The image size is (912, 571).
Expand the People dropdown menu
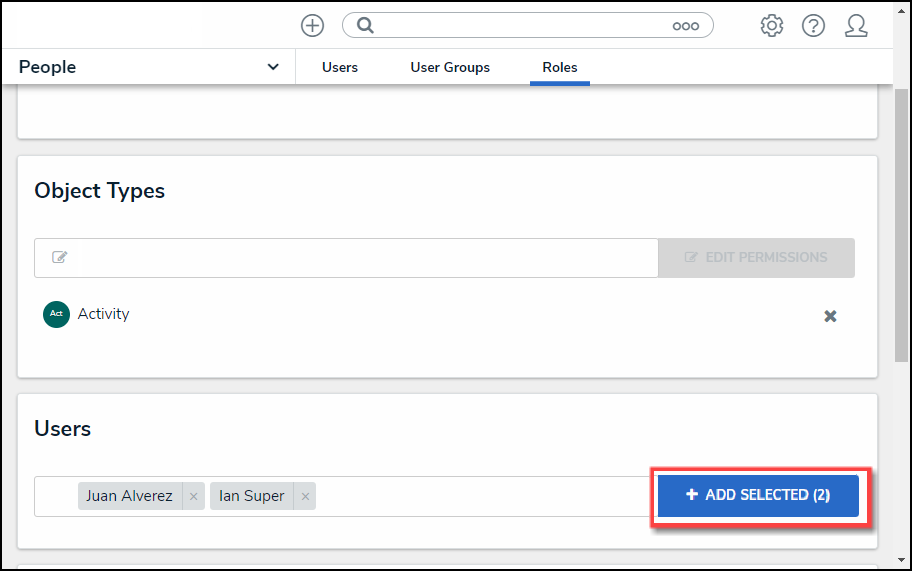click(x=273, y=67)
